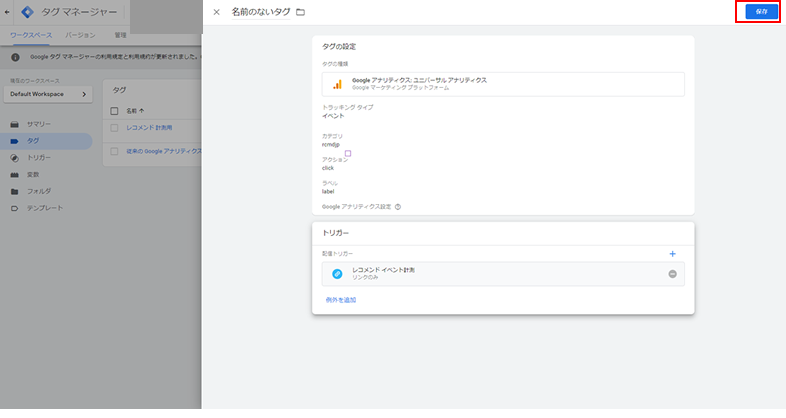The image size is (786, 418).
Task: Open テンプレート in the sidebar
Action: click(46, 208)
